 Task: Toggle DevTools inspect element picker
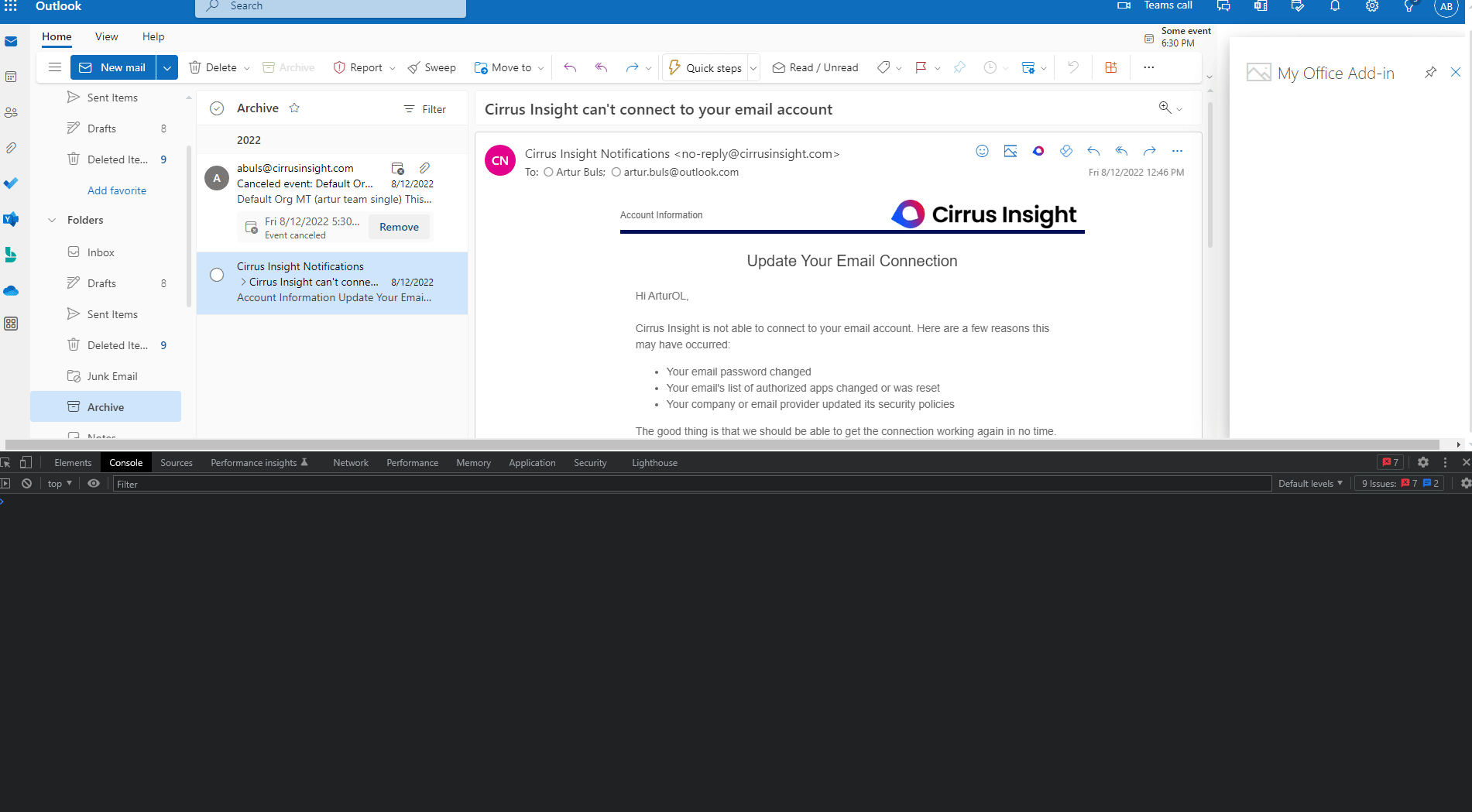tap(5, 462)
